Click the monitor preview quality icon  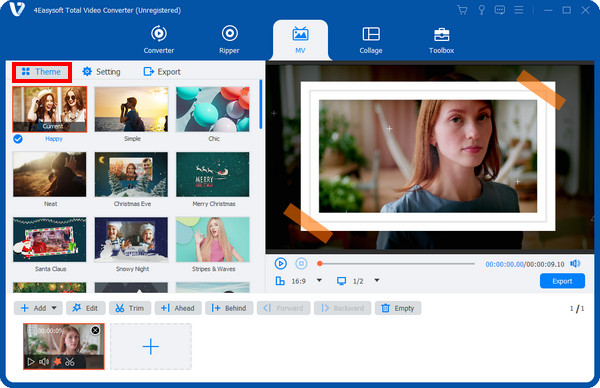pyautogui.click(x=341, y=281)
